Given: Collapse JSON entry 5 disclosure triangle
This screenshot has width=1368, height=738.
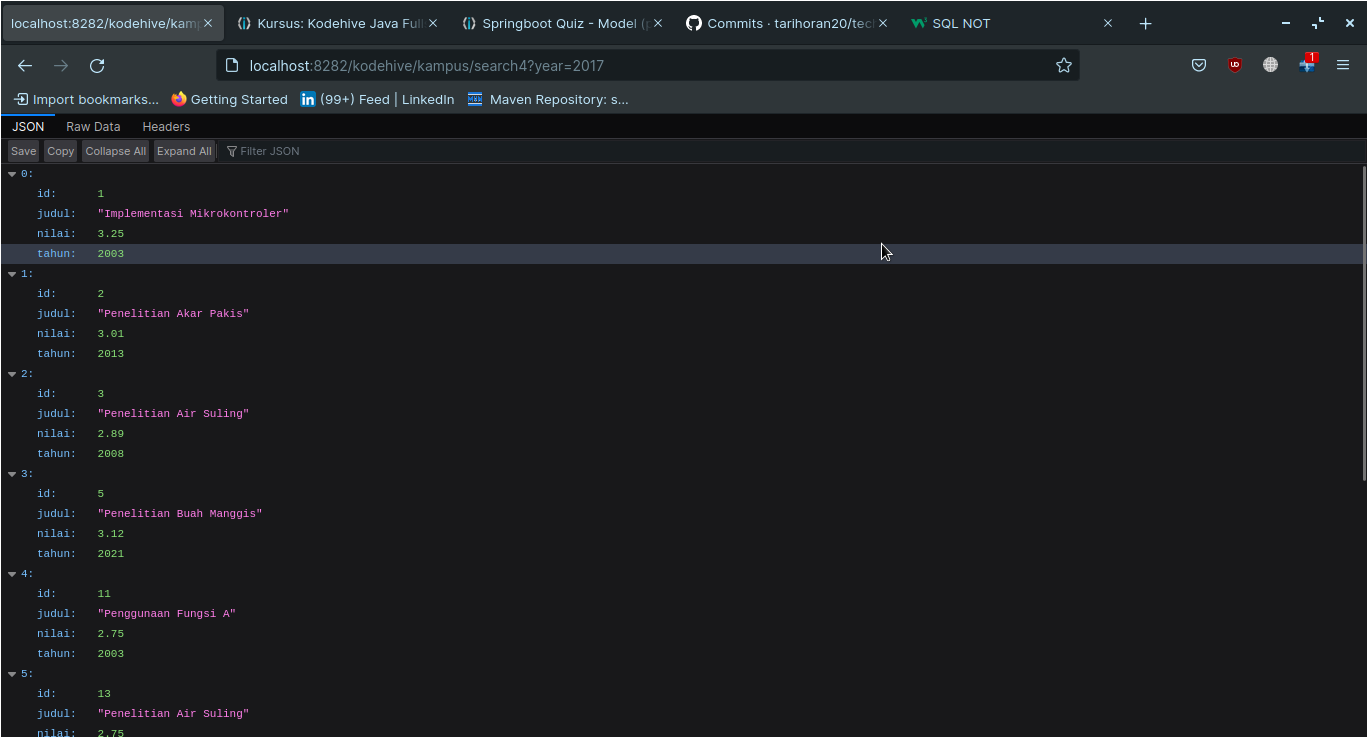Looking at the screenshot, I should pos(12,673).
